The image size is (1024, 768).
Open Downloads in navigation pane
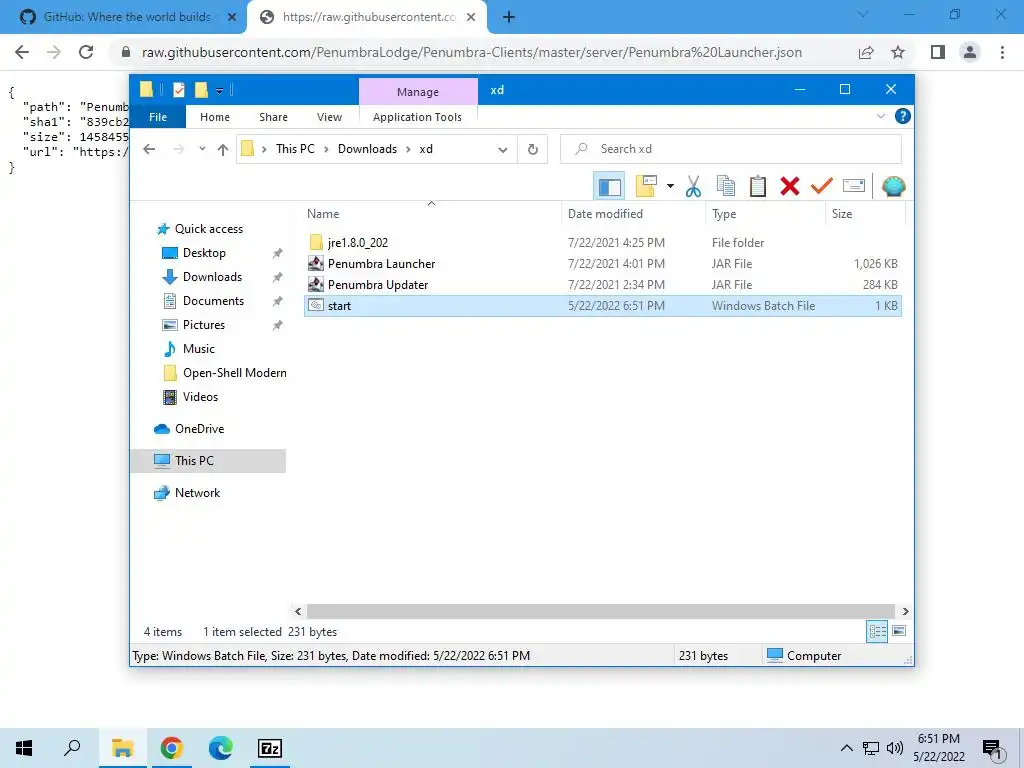[x=201, y=277]
